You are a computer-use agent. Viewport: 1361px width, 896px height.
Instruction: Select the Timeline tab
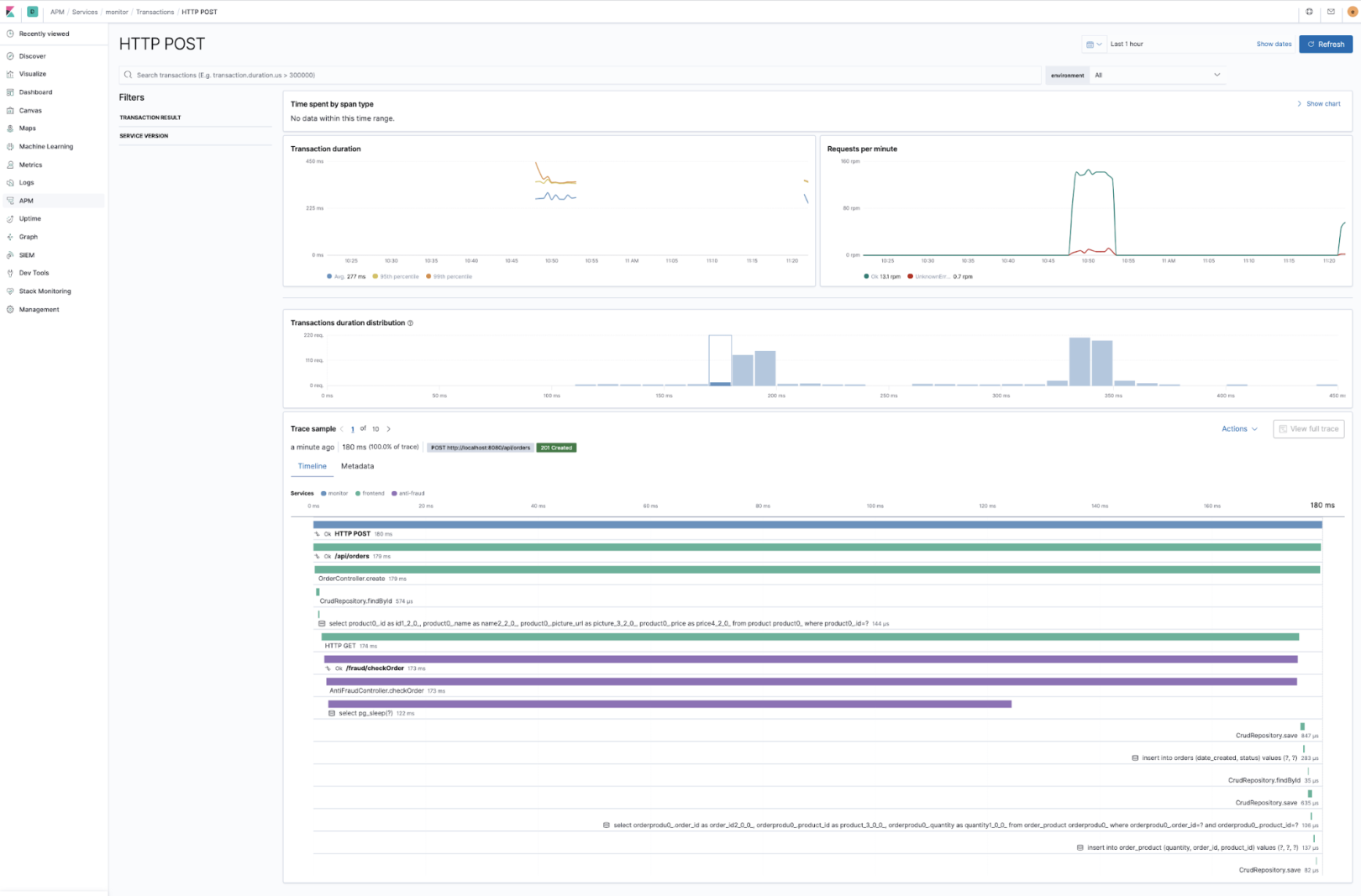312,466
